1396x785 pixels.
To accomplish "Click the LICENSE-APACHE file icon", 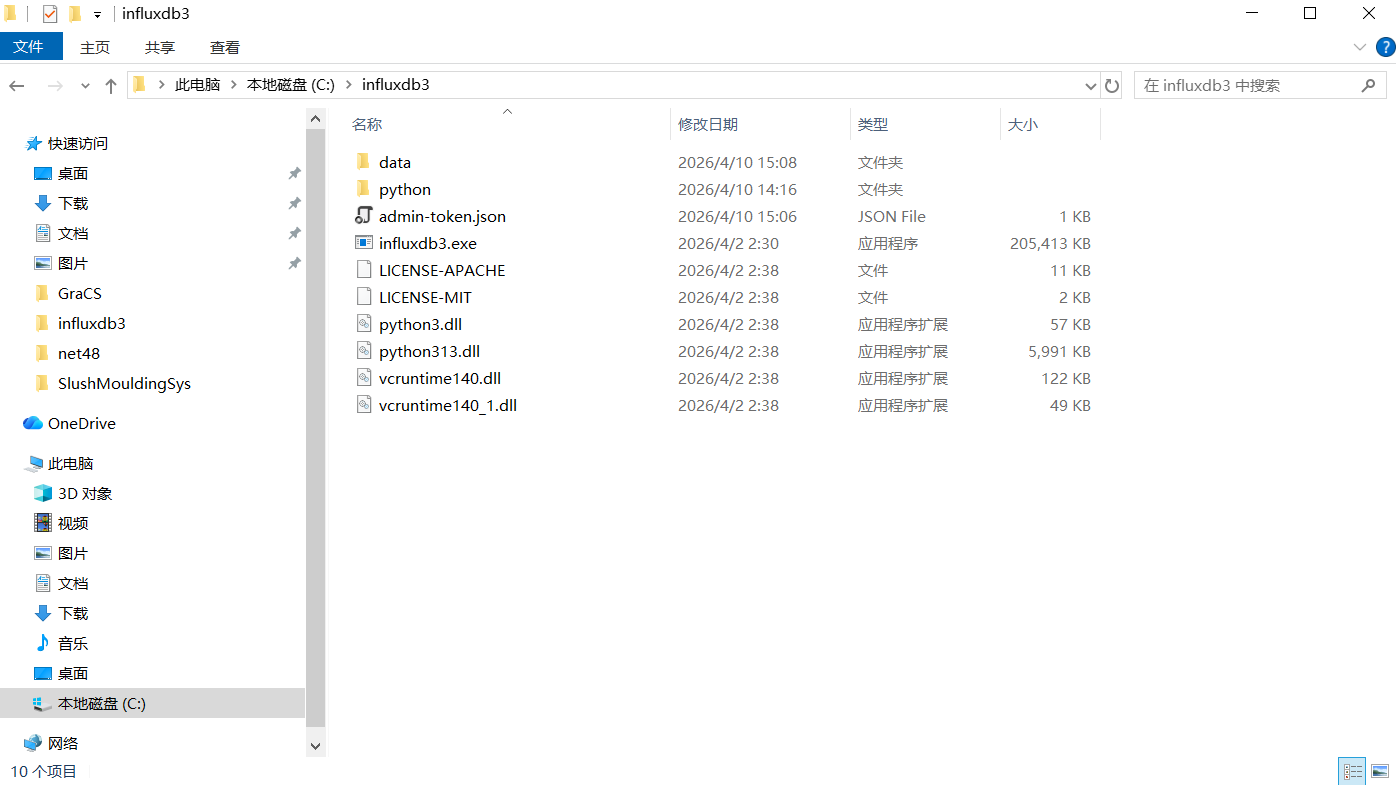I will coord(363,270).
